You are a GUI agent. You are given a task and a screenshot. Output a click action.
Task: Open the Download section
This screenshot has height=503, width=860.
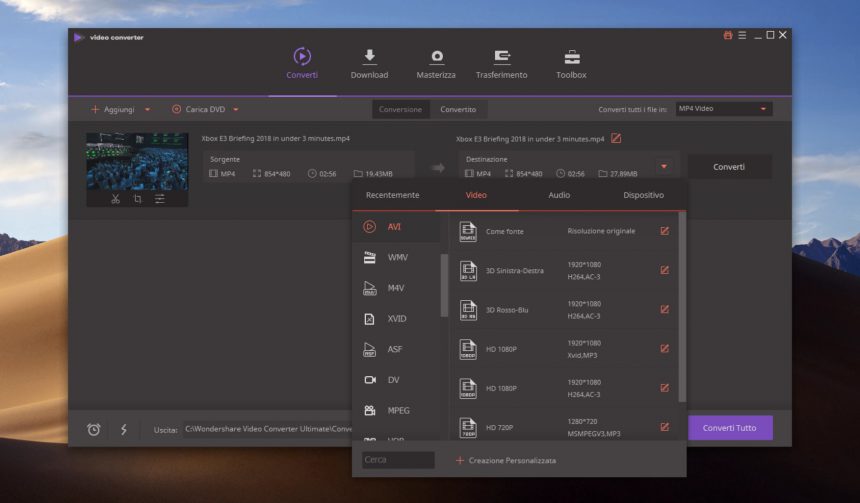pos(369,64)
